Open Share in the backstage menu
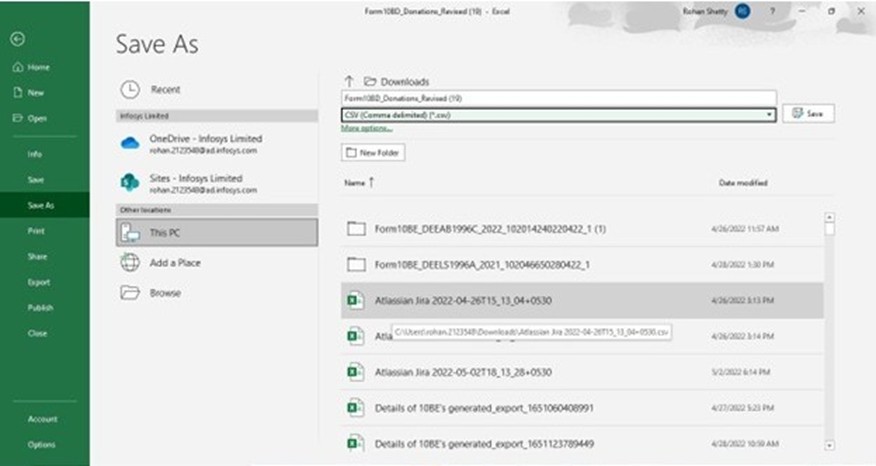Image resolution: width=876 pixels, height=466 pixels. [x=37, y=256]
